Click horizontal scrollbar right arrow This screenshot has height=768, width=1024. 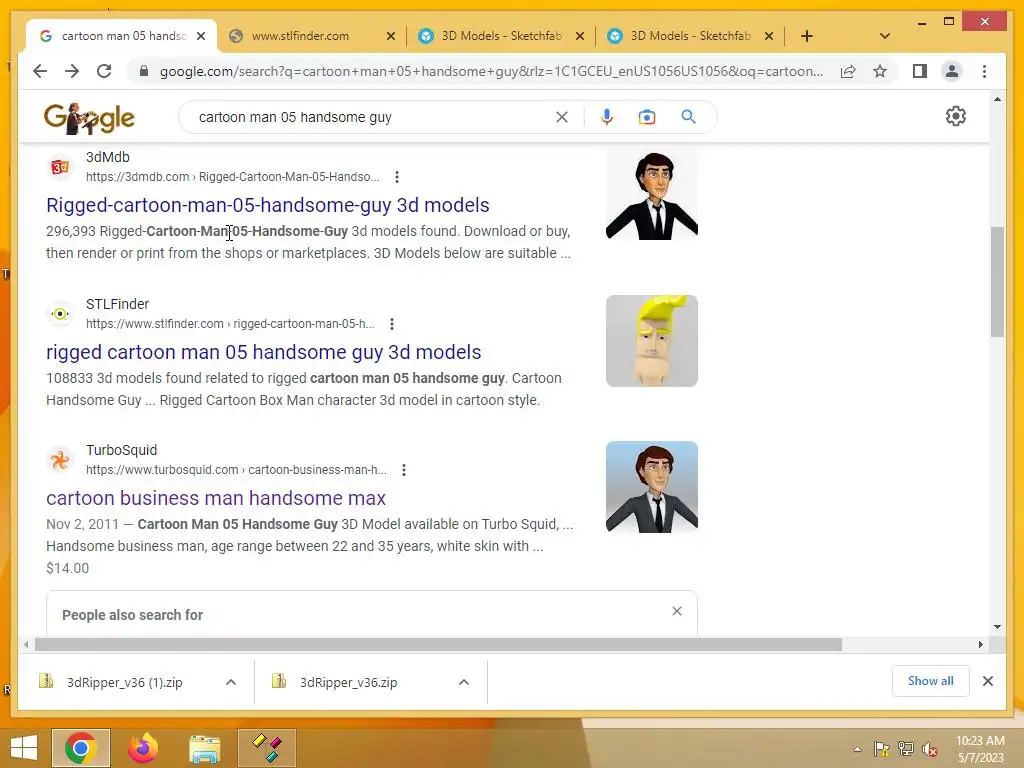981,645
